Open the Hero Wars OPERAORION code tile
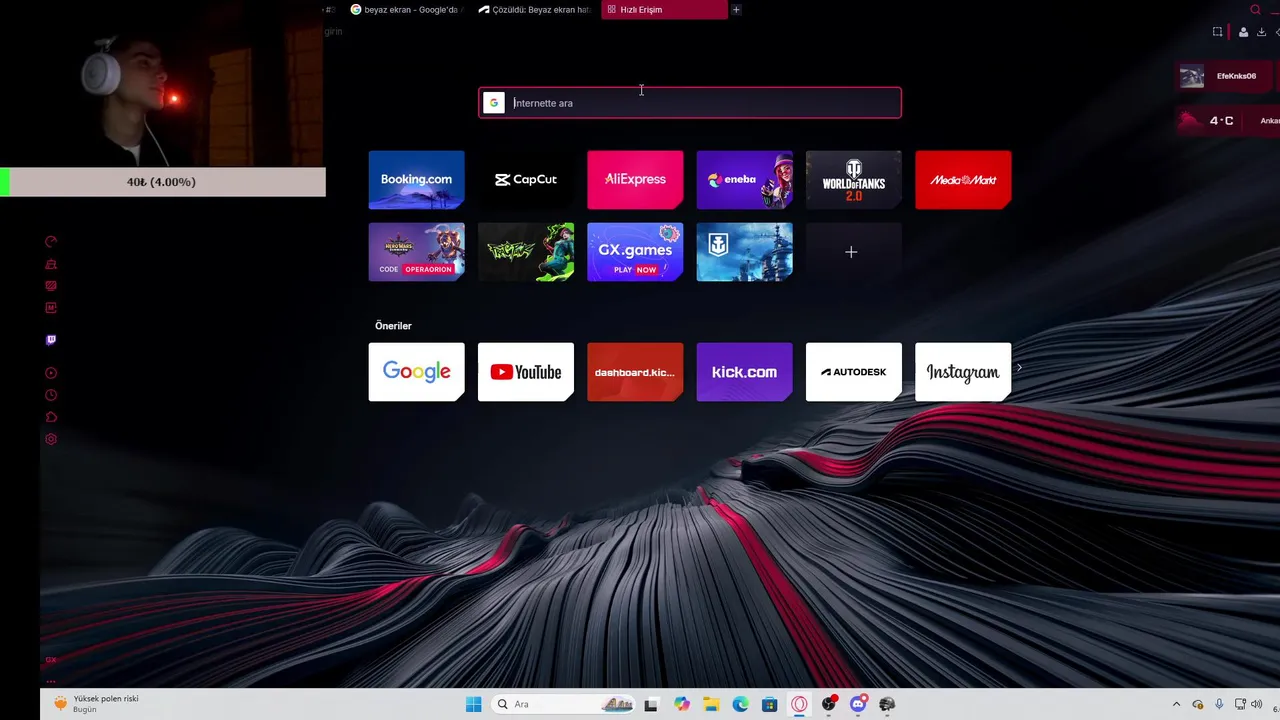1280x720 pixels. pyautogui.click(x=416, y=252)
